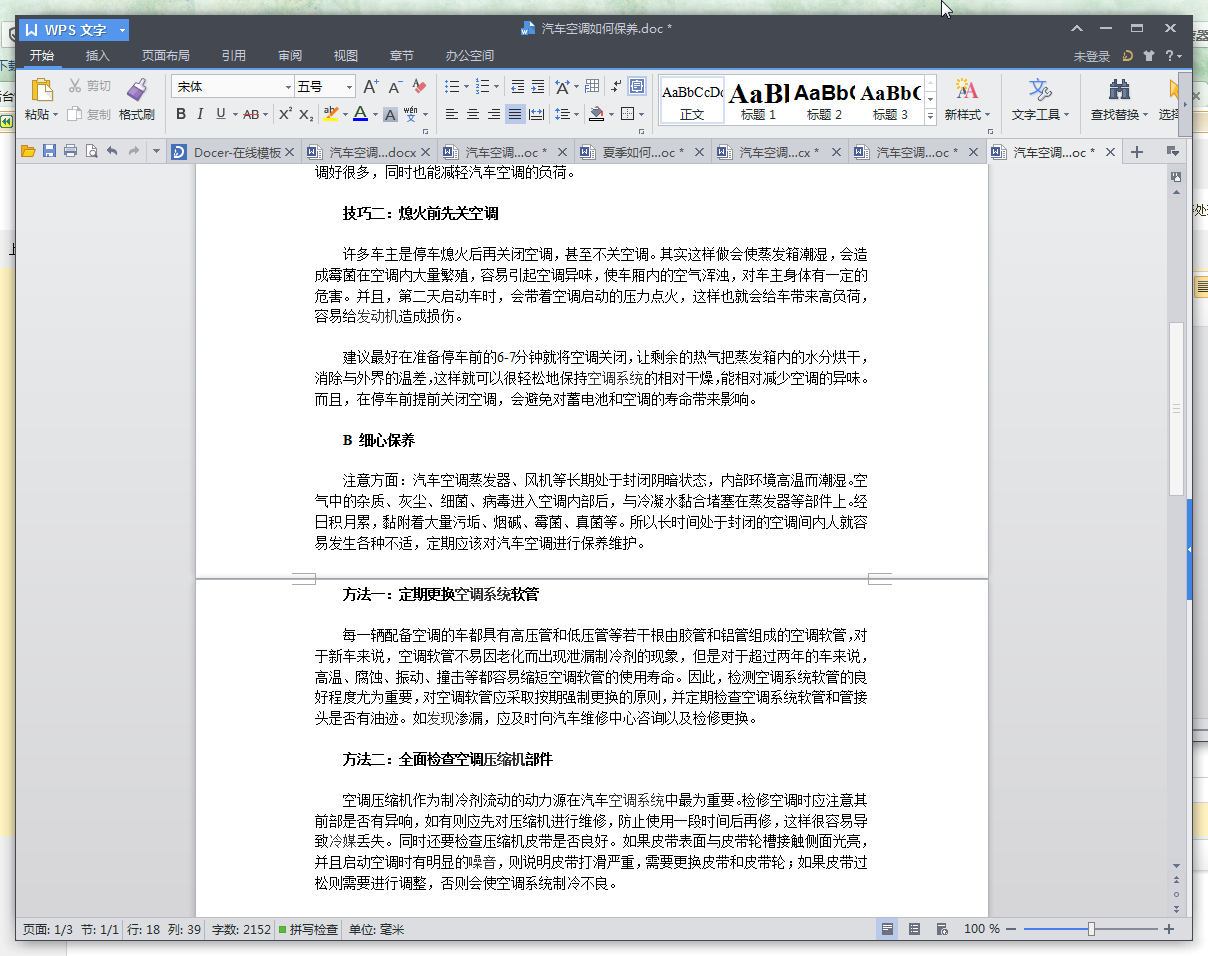Apply the 标题 1 heading style
Viewport: 1208px width, 956px height.
click(758, 100)
